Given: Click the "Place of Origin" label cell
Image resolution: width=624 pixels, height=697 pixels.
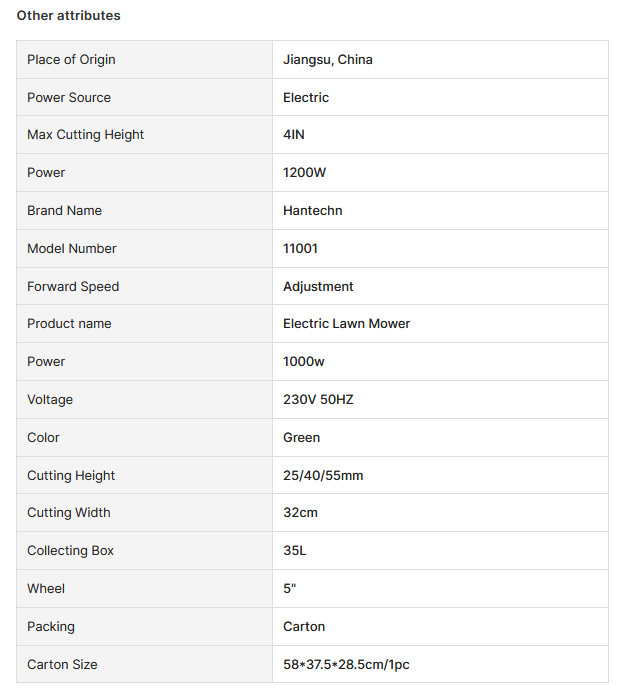Looking at the screenshot, I should pyautogui.click(x=71, y=60).
